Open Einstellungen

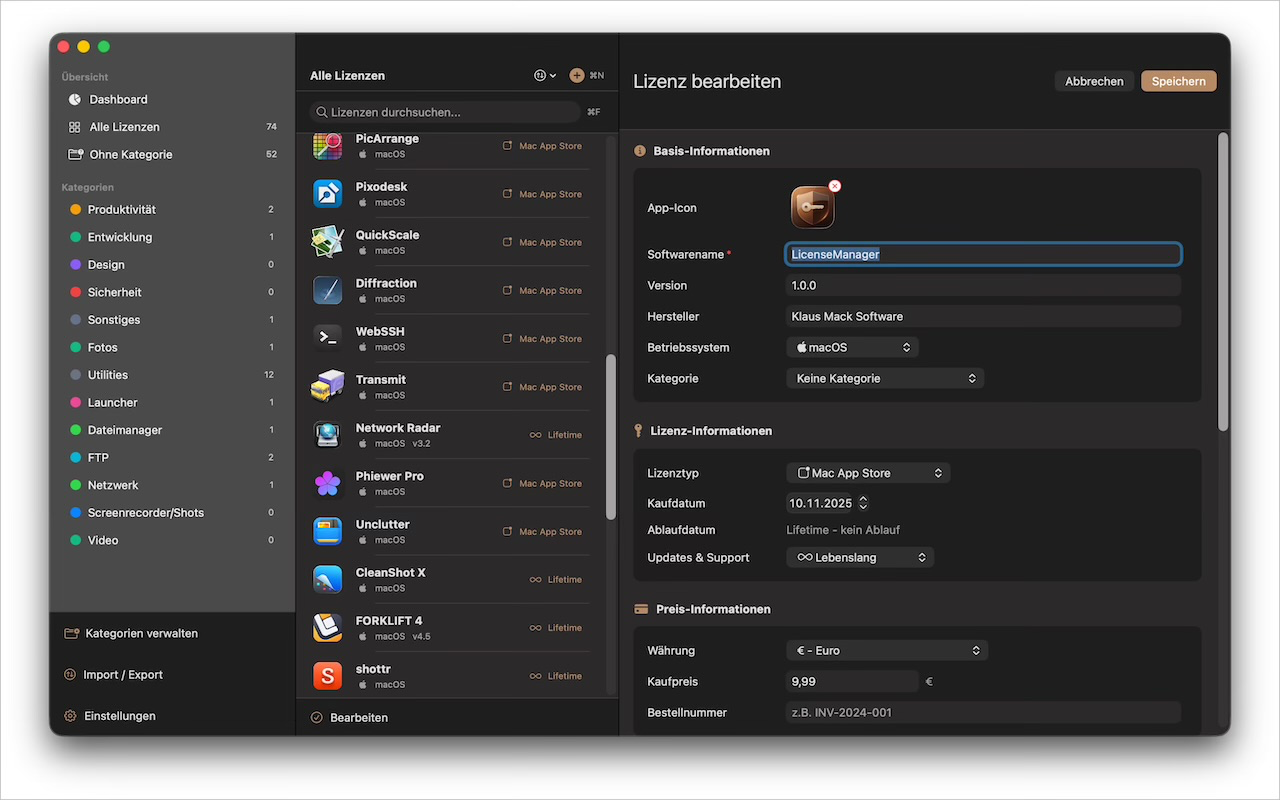pos(110,715)
